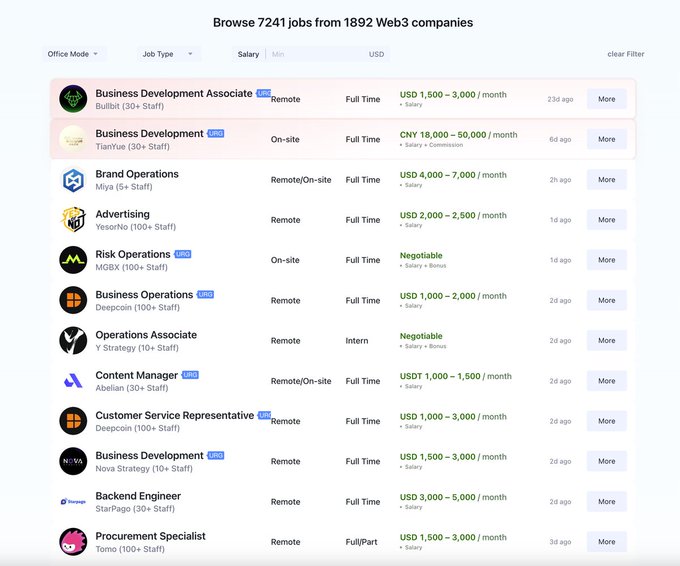The width and height of the screenshot is (680, 566).
Task: Click URG badge next to Risk Operations
Action: point(183,254)
